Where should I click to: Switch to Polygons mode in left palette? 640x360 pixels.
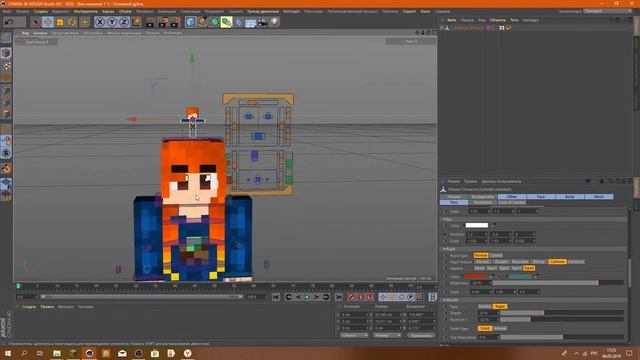click(6, 113)
